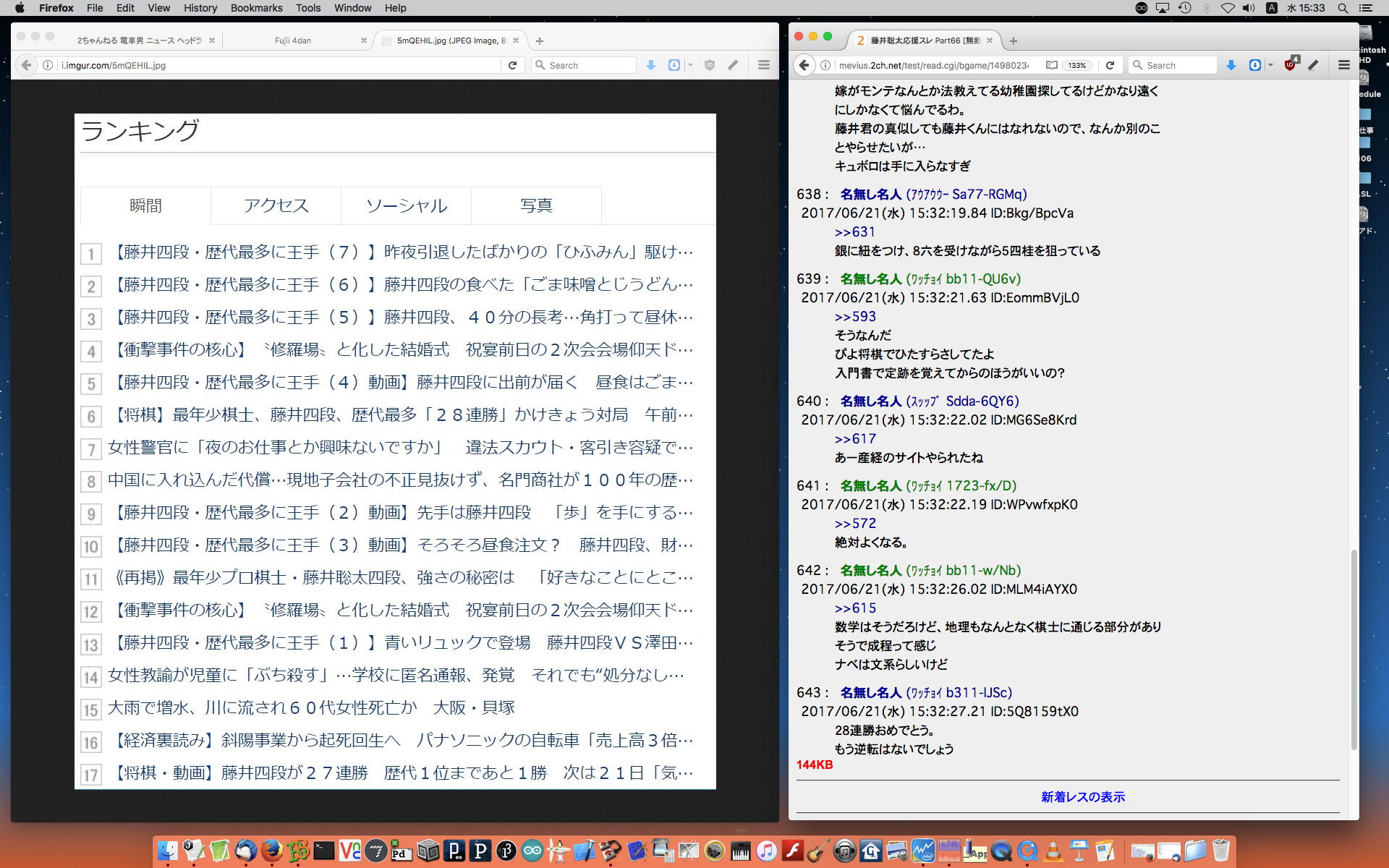Open the macOS Spotlight search icon

point(1343,8)
